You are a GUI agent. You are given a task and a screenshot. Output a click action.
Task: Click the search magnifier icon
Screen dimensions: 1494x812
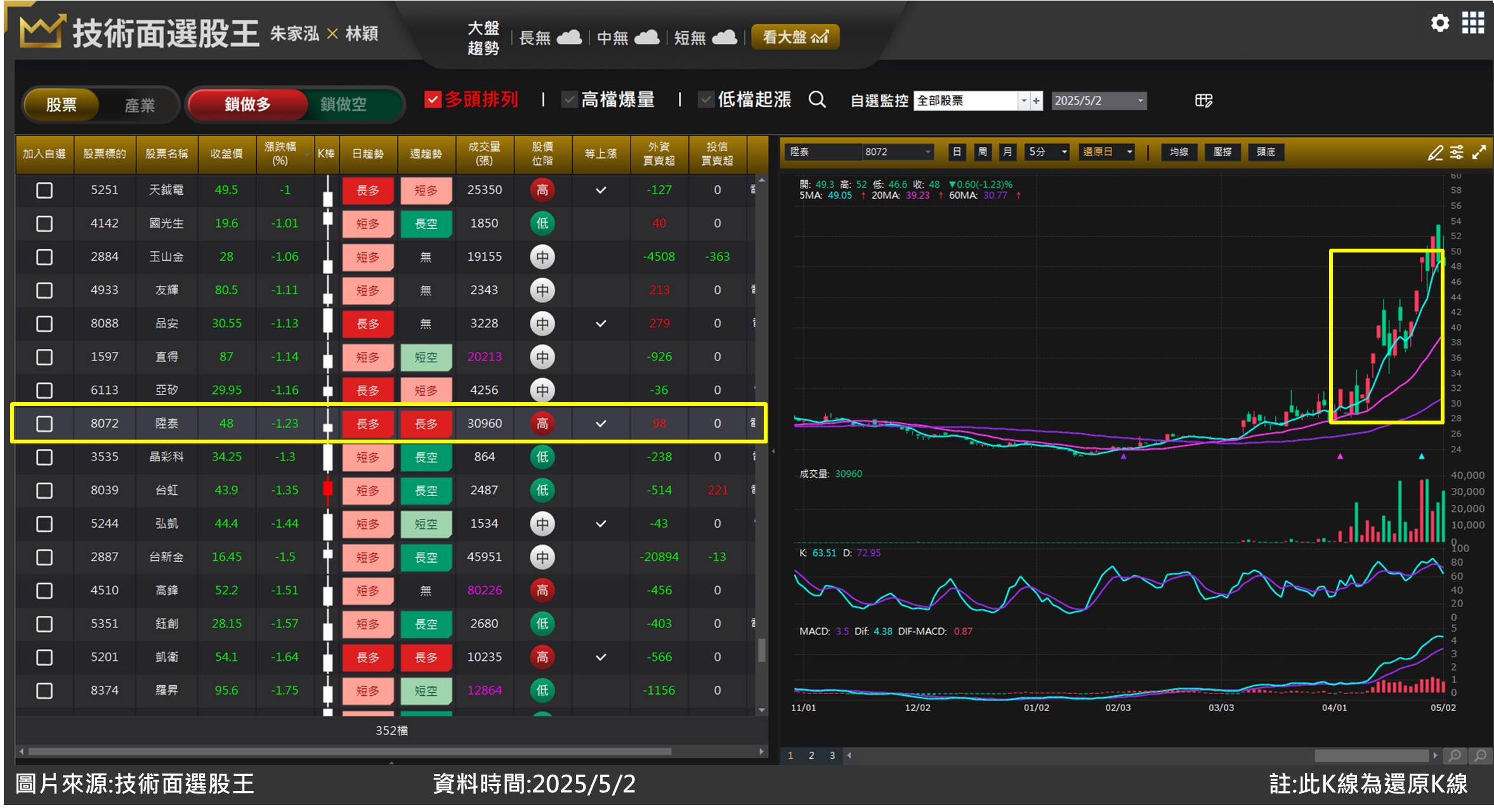[817, 100]
